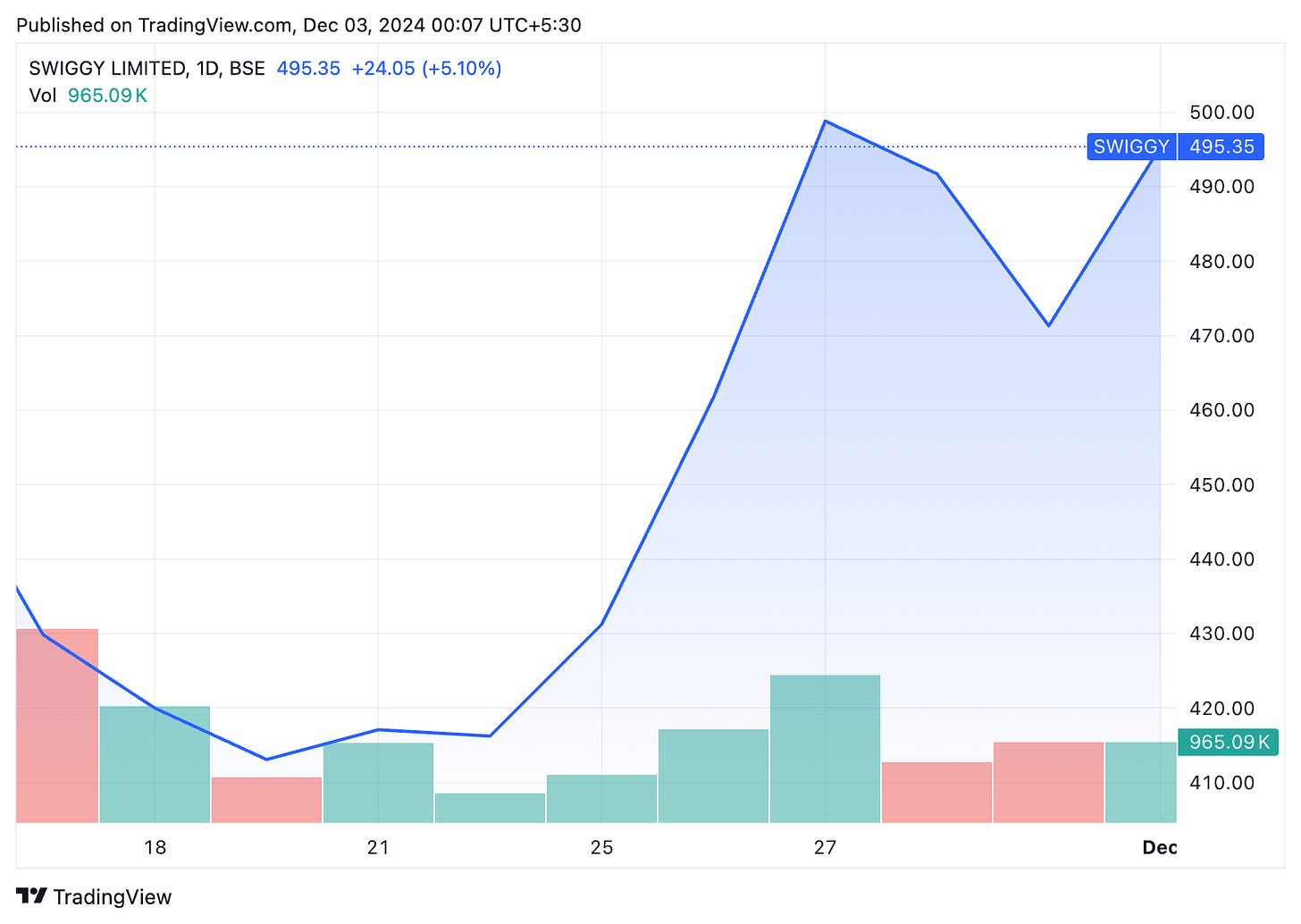
Task: Click the Vol 965.09 K legend value
Action: (107, 95)
